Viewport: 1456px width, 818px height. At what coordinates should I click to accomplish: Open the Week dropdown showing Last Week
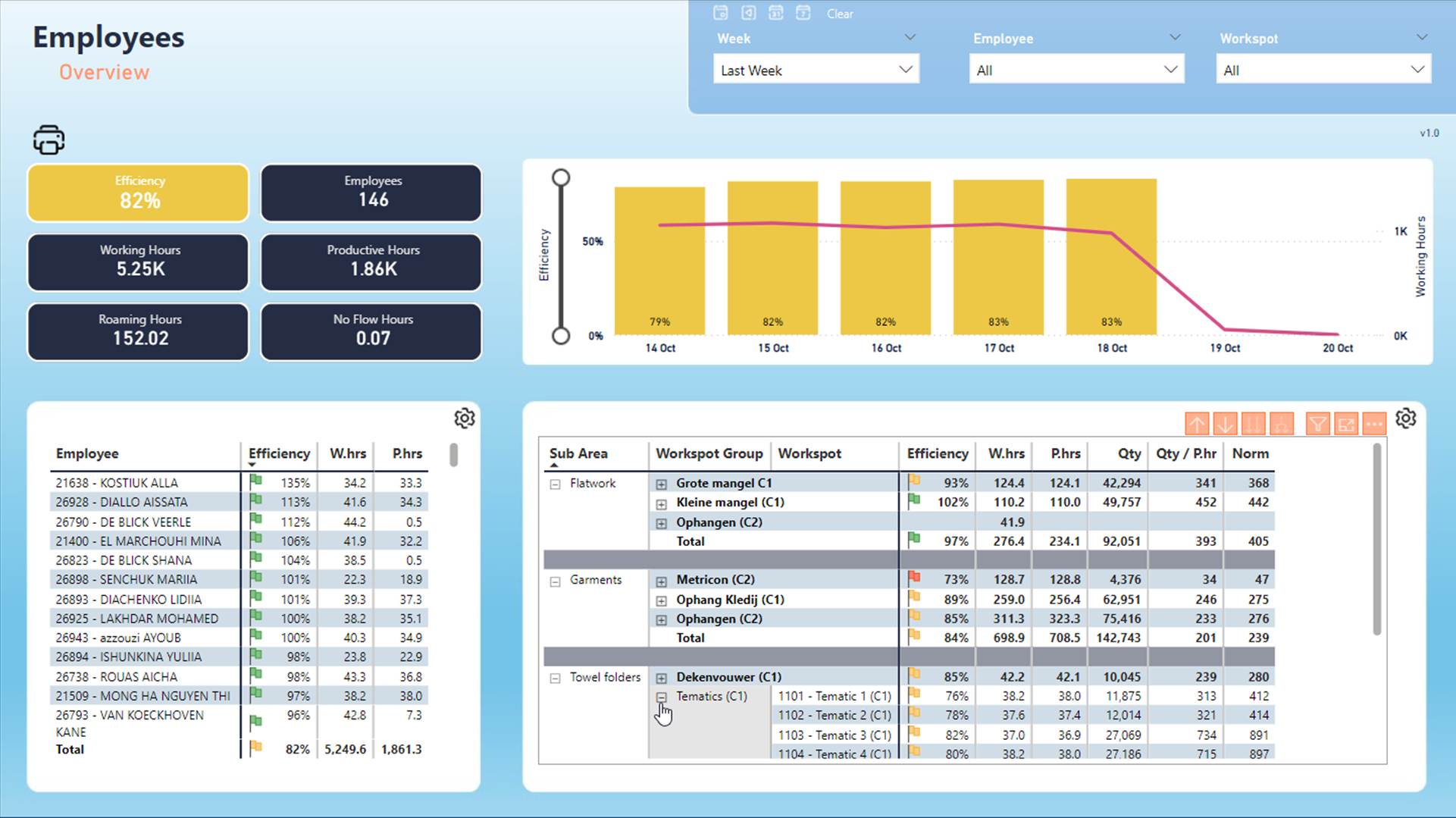tap(816, 70)
